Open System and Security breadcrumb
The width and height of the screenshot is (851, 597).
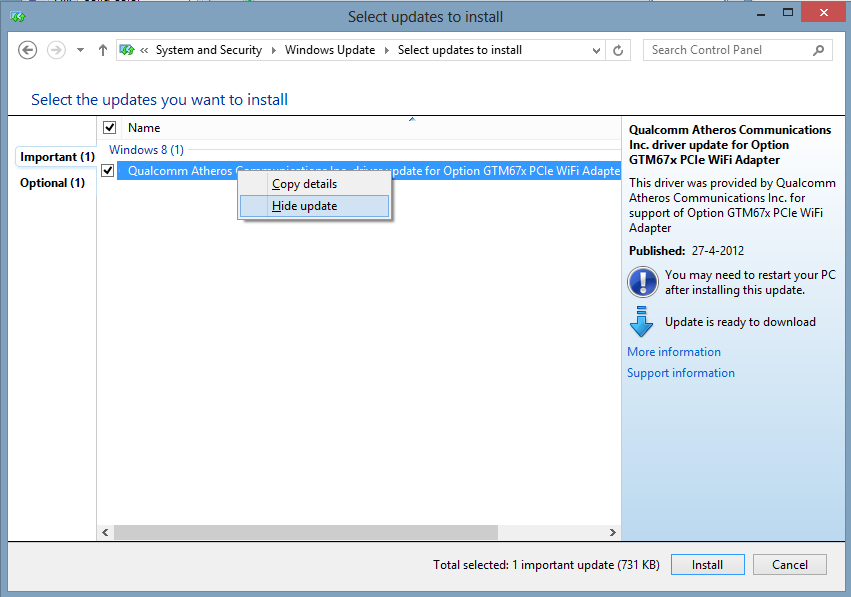coord(209,50)
